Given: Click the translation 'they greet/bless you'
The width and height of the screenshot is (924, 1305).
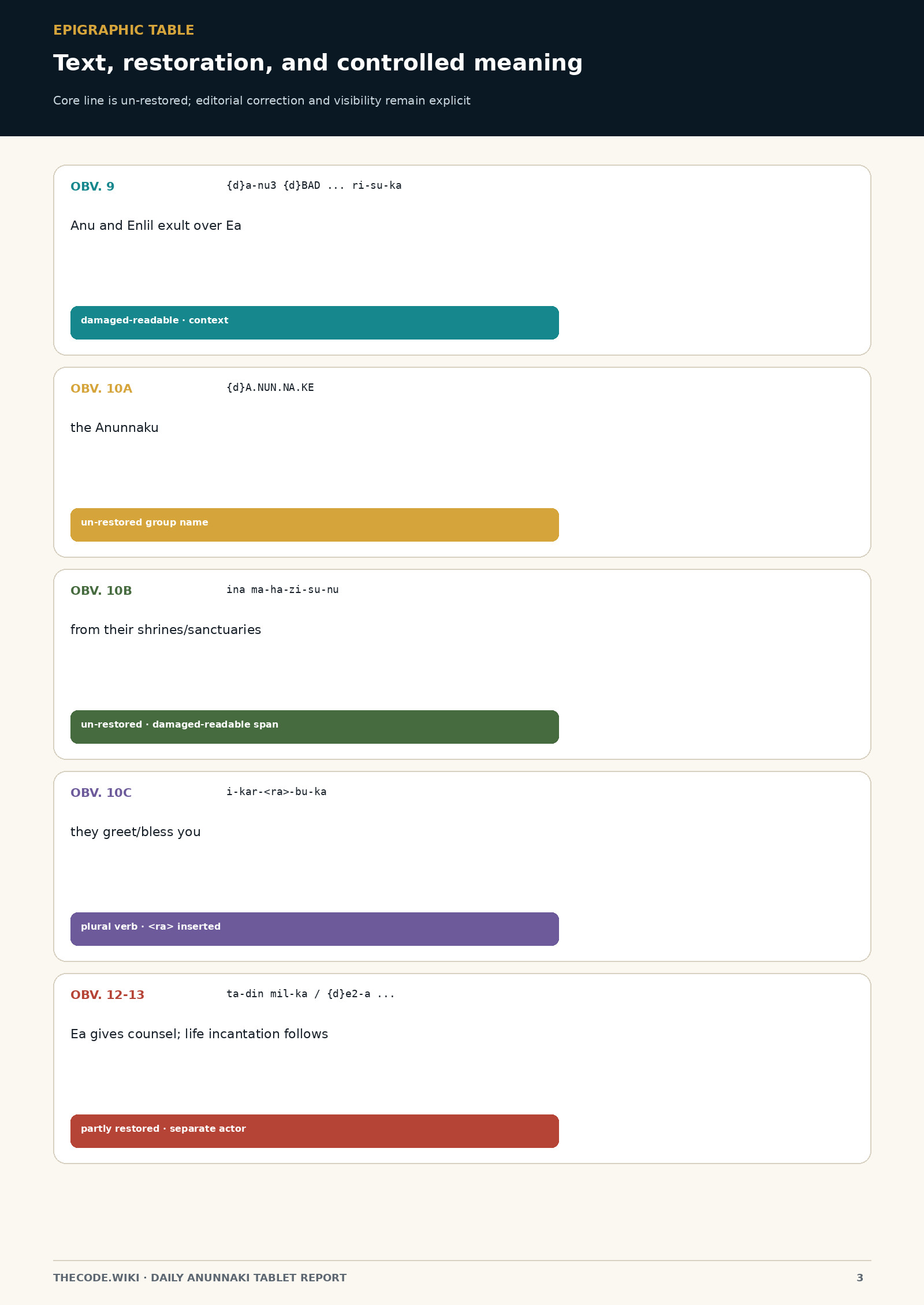Looking at the screenshot, I should pyautogui.click(x=136, y=832).
